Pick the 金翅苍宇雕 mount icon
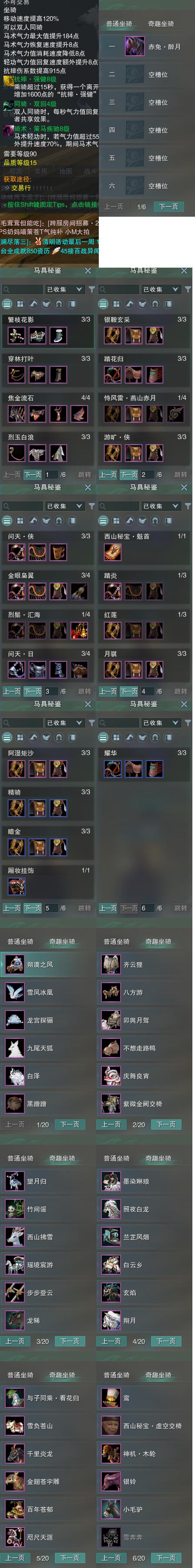195x1568 pixels. [15, 1481]
